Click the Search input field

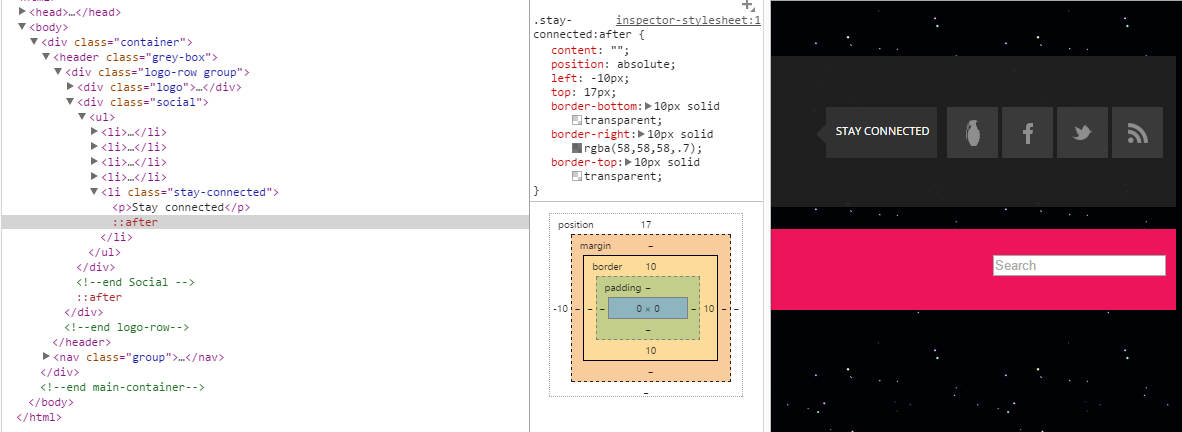1079,266
